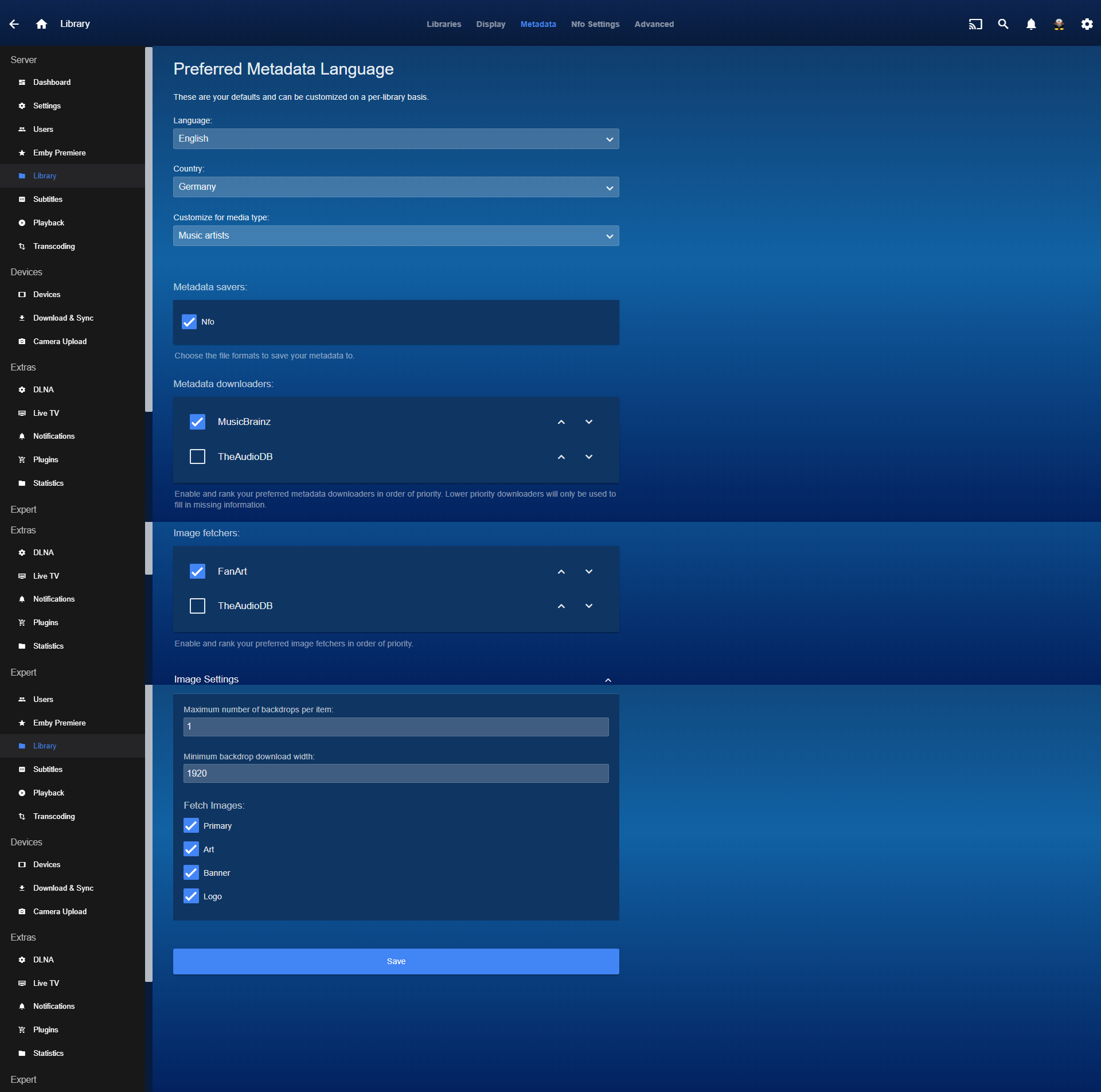The height and width of the screenshot is (1092, 1101).
Task: Switch to the Nfo Settings tab
Action: click(595, 24)
